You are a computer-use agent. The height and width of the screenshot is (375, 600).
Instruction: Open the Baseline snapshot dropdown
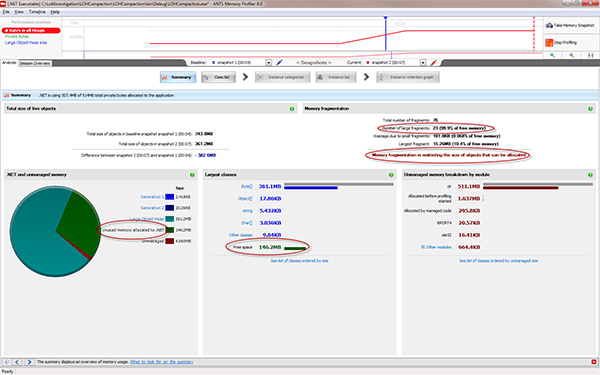click(269, 62)
